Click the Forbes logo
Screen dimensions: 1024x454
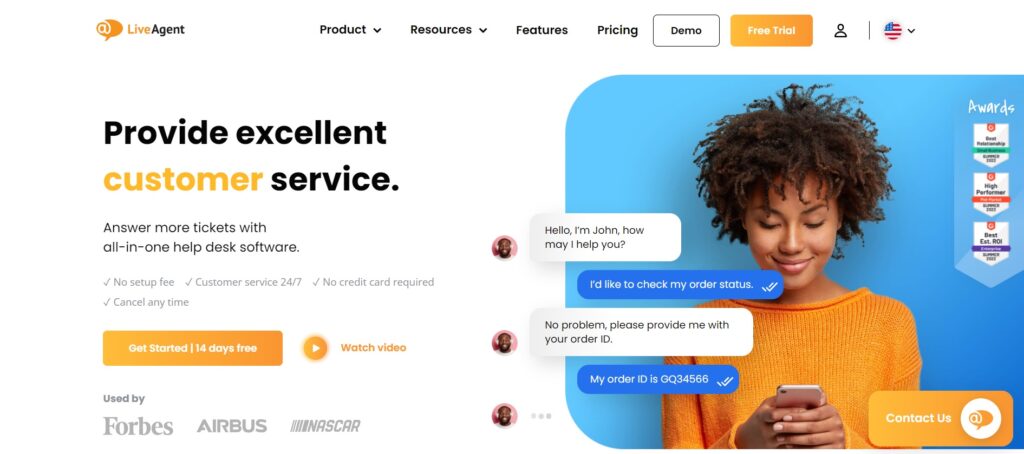(x=138, y=427)
